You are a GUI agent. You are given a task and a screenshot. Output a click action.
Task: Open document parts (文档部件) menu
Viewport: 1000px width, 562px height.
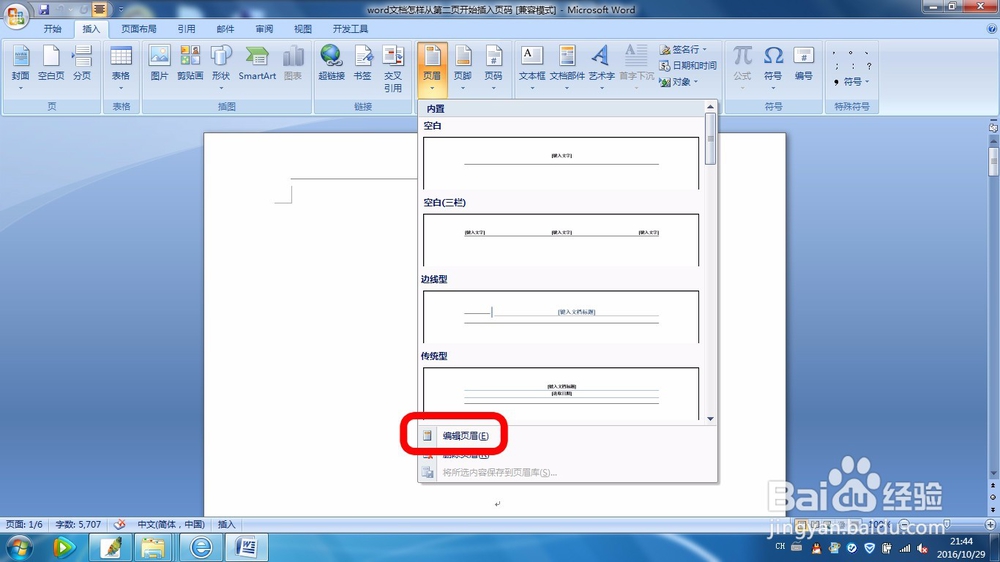tap(567, 68)
